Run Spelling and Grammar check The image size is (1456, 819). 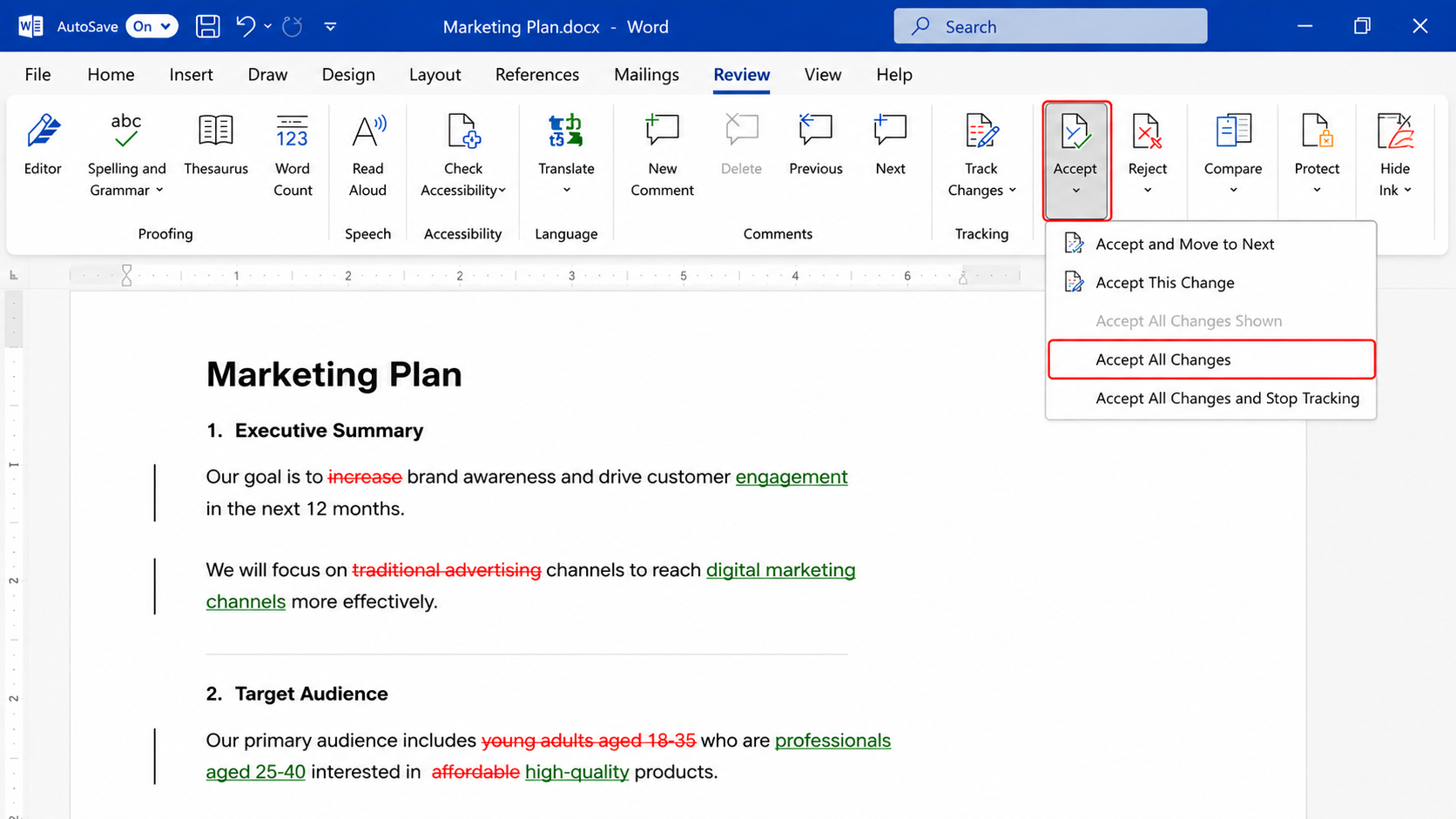(126, 154)
